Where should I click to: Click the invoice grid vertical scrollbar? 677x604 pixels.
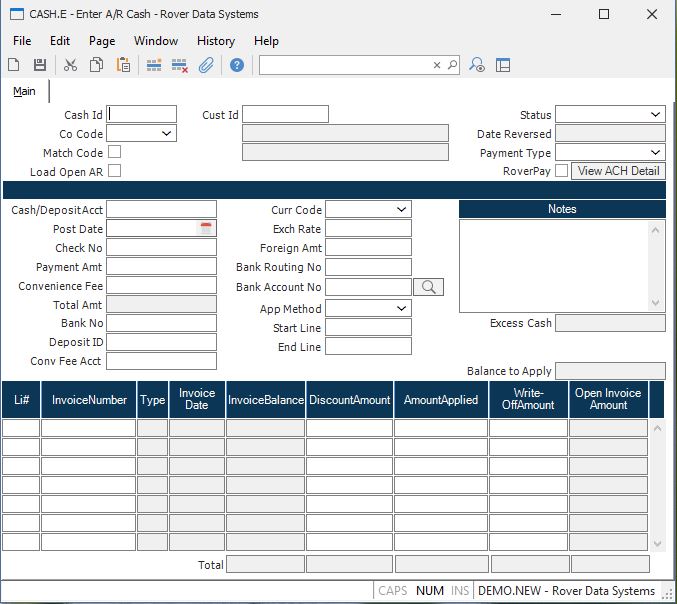[x=657, y=485]
